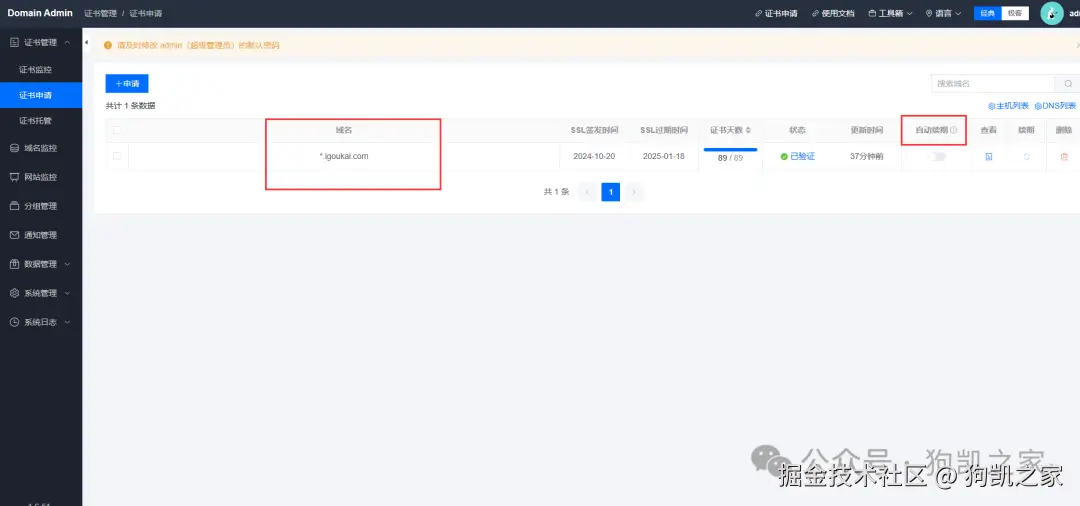
Task: Open 网站监控 menu item
Action: pos(41,177)
